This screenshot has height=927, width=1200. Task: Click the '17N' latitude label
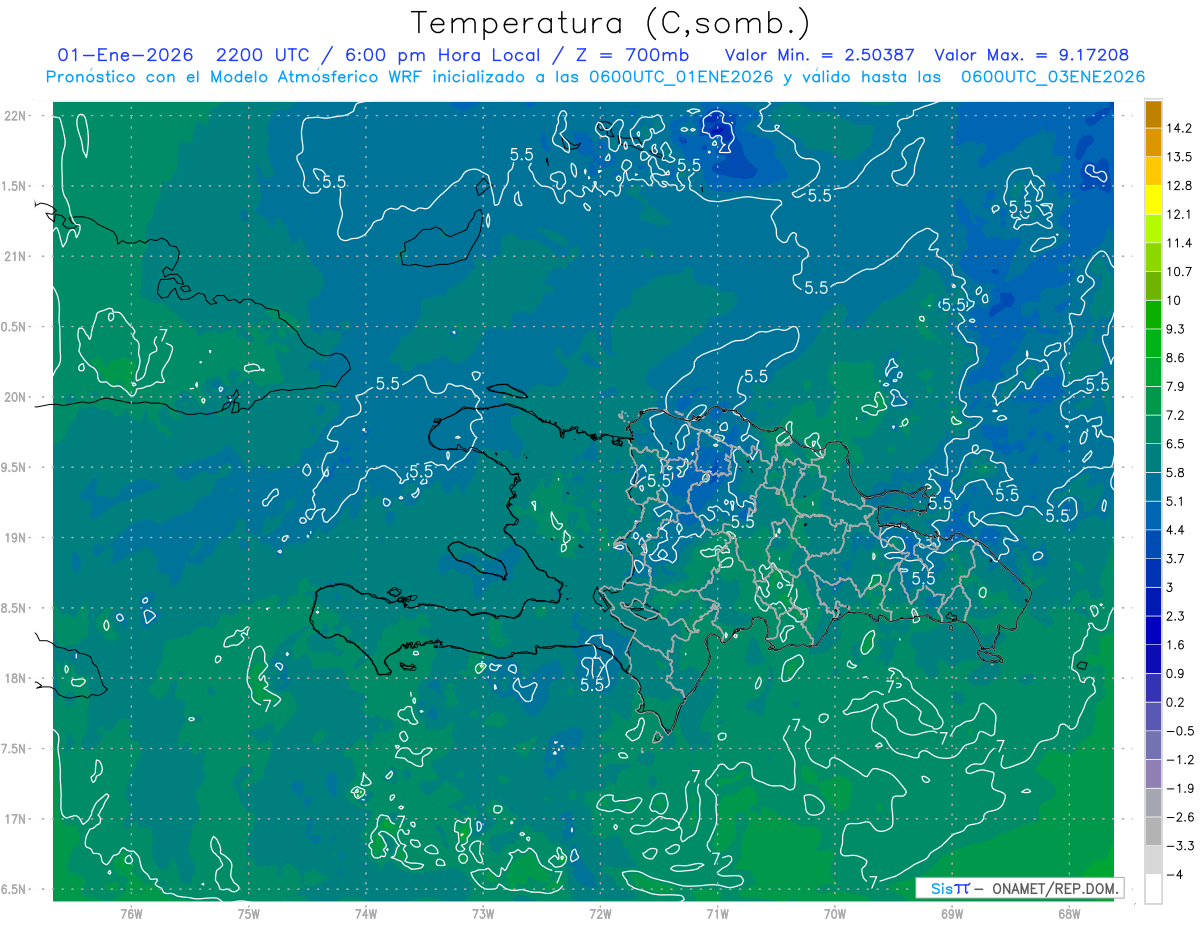pos(16,819)
